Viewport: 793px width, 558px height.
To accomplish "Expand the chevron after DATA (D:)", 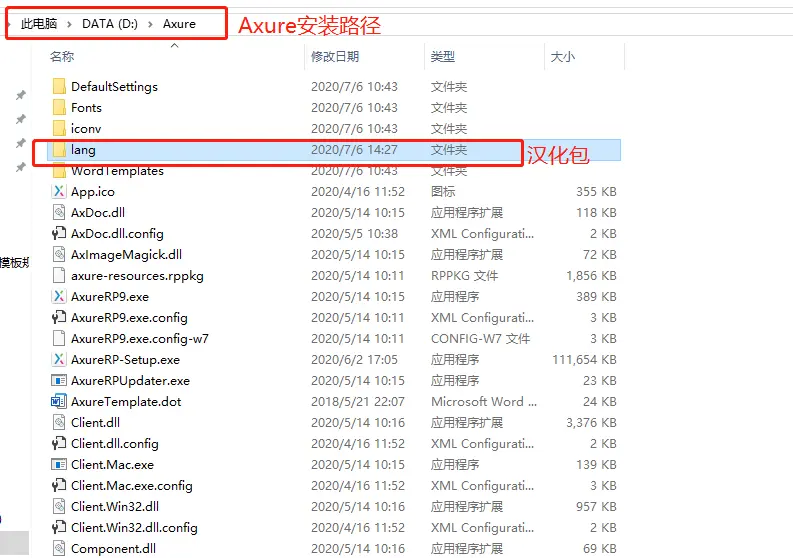I will point(150,24).
